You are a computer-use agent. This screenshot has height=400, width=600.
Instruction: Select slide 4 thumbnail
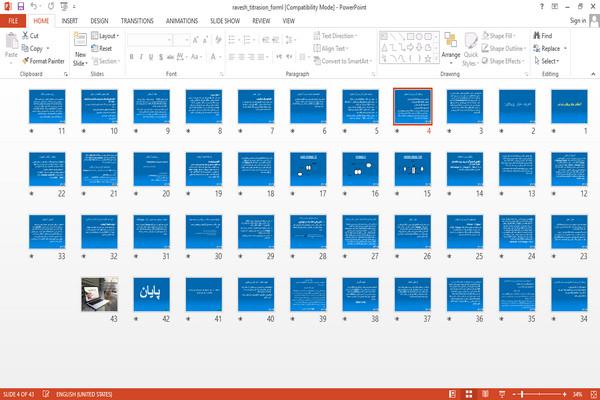point(413,106)
